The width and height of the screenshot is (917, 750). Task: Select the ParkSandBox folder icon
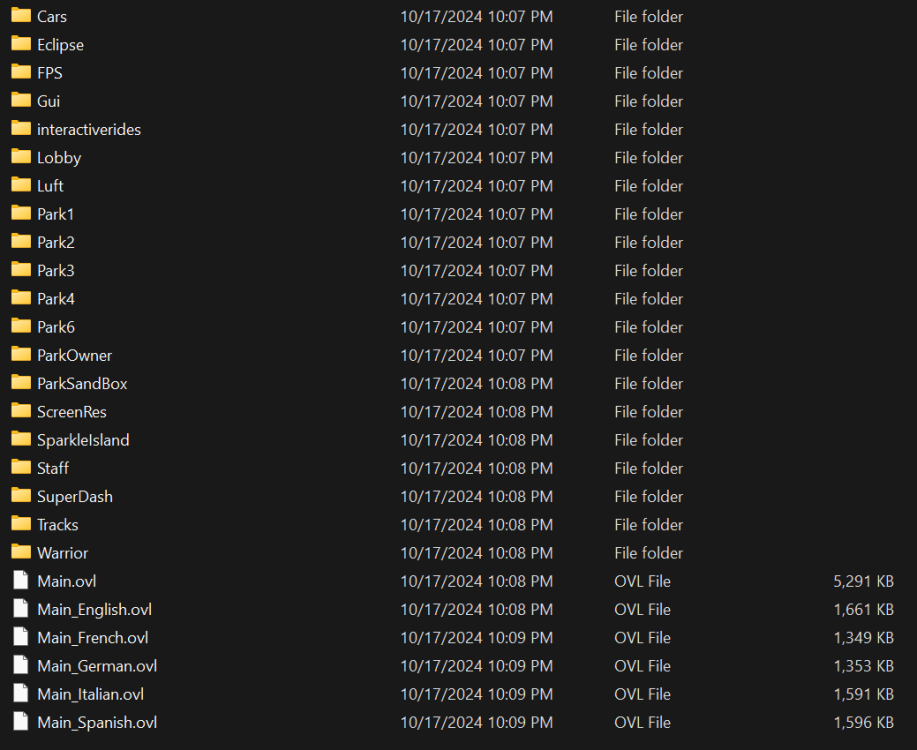(x=21, y=383)
